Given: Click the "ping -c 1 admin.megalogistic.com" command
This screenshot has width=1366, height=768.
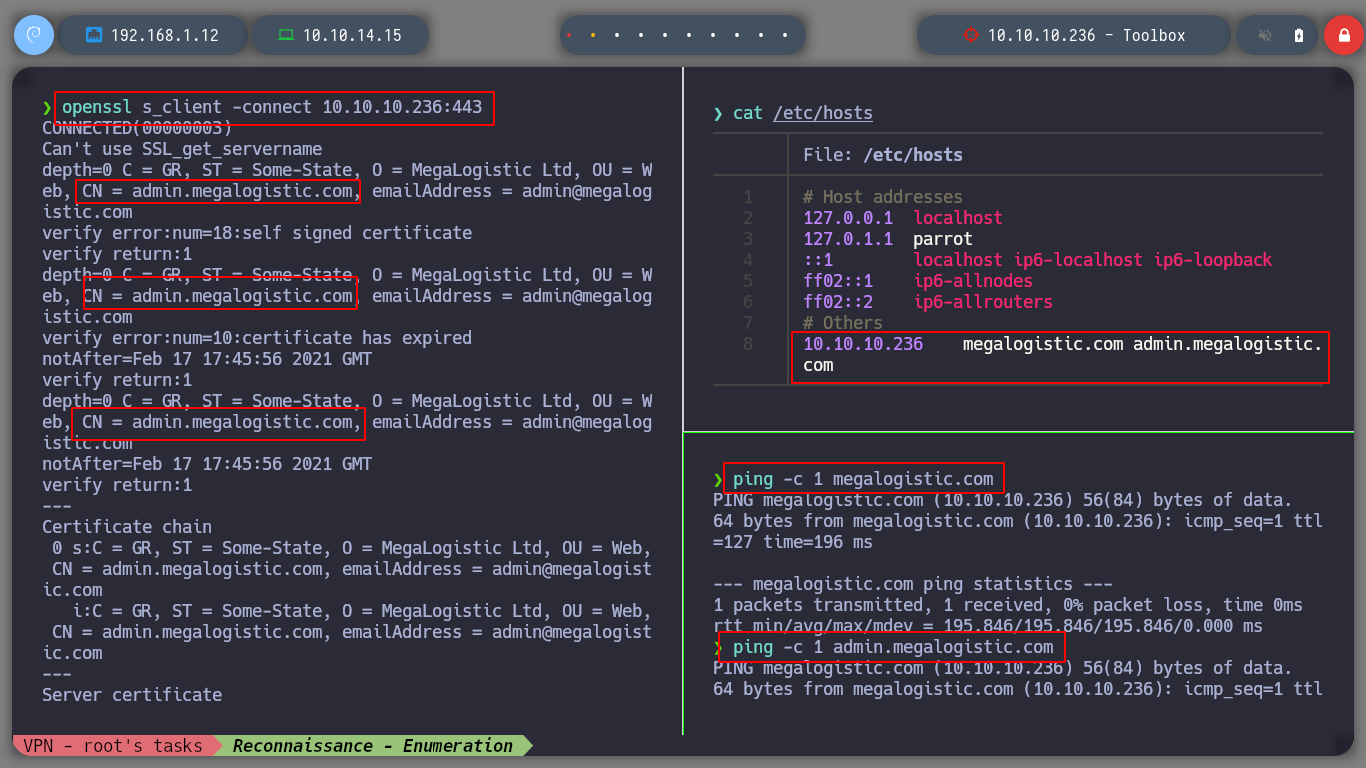Looking at the screenshot, I should coord(892,647).
